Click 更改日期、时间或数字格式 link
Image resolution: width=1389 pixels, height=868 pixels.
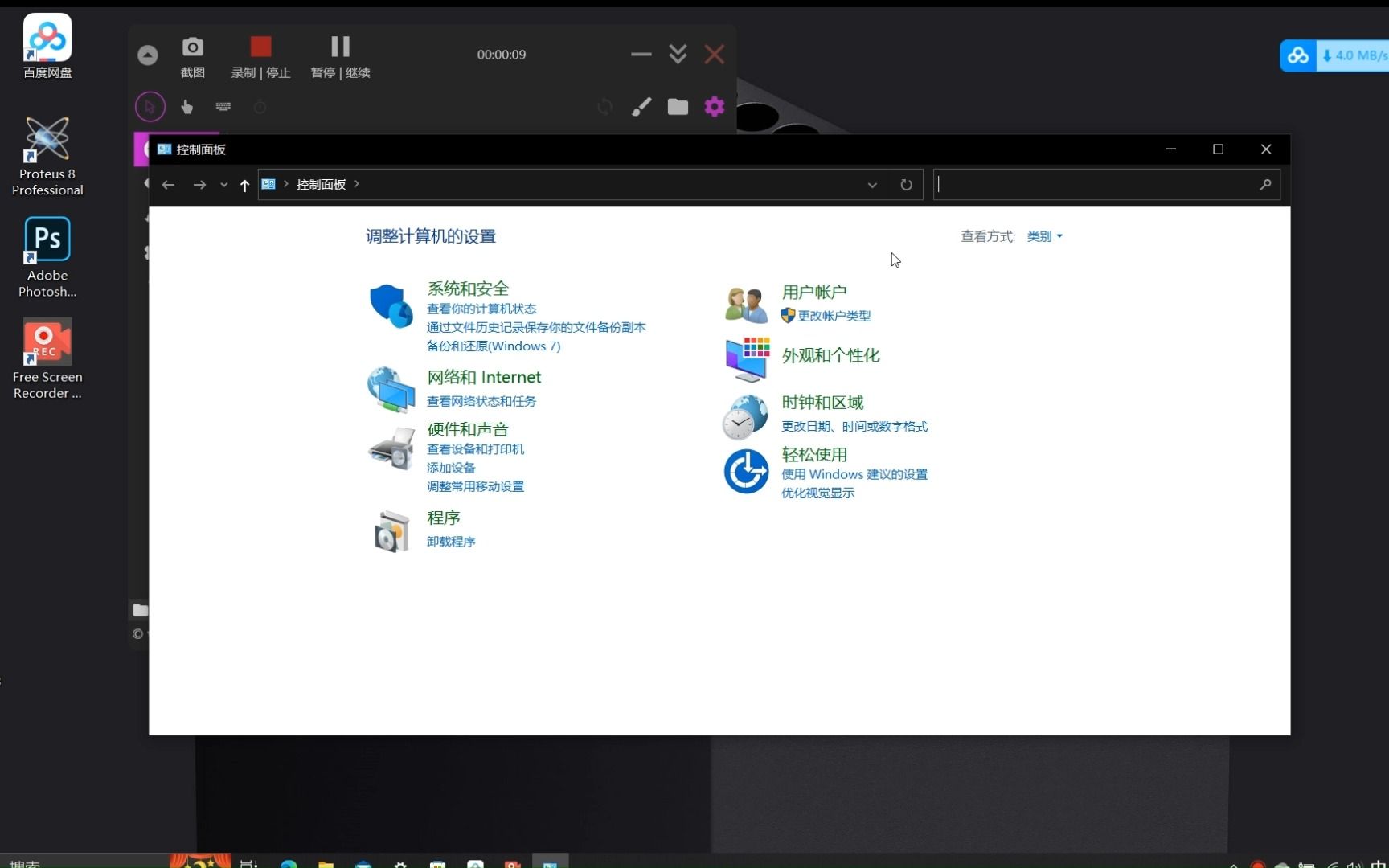tap(854, 427)
